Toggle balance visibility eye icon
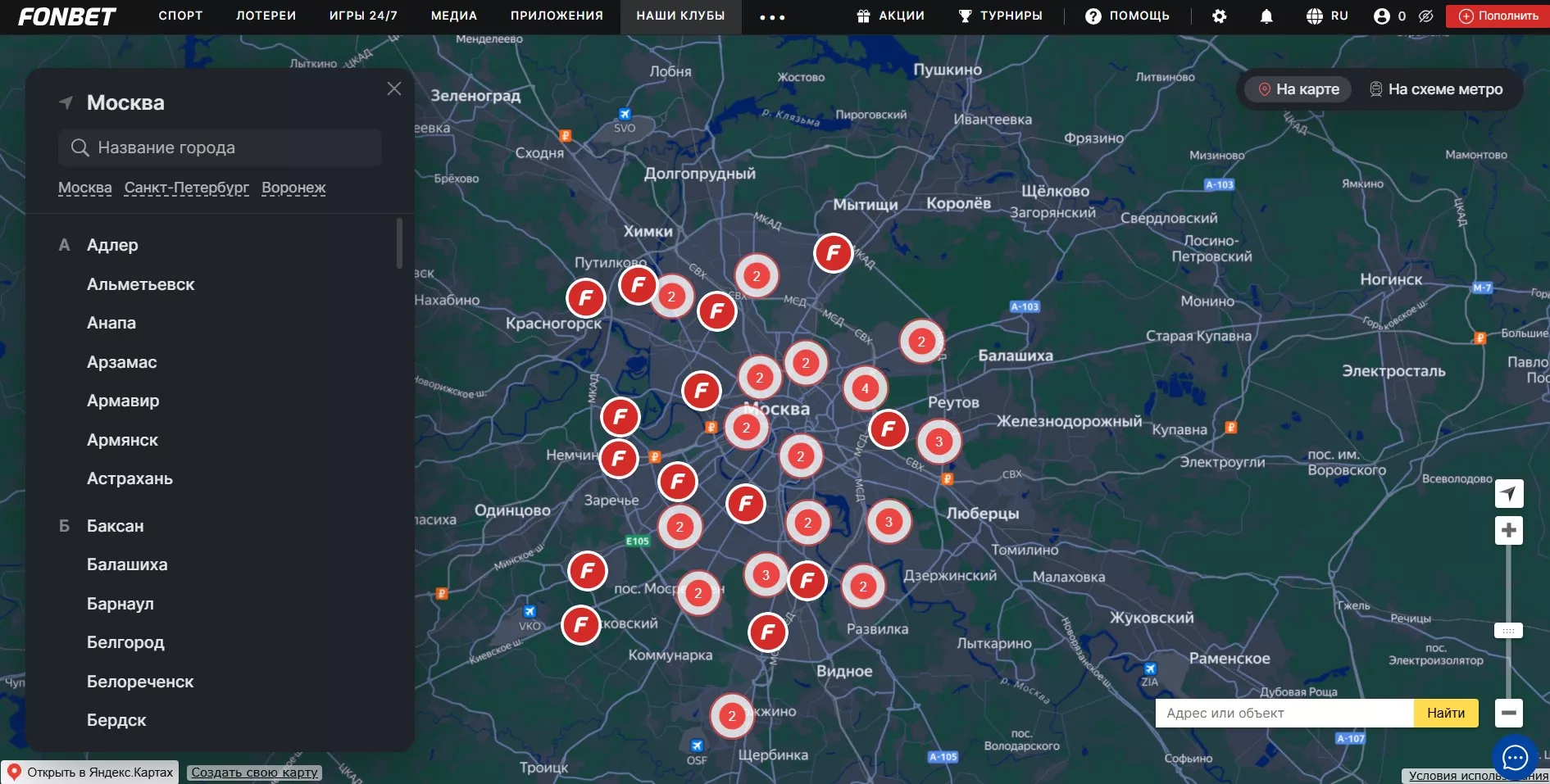Viewport: 1550px width, 784px height. [1425, 16]
